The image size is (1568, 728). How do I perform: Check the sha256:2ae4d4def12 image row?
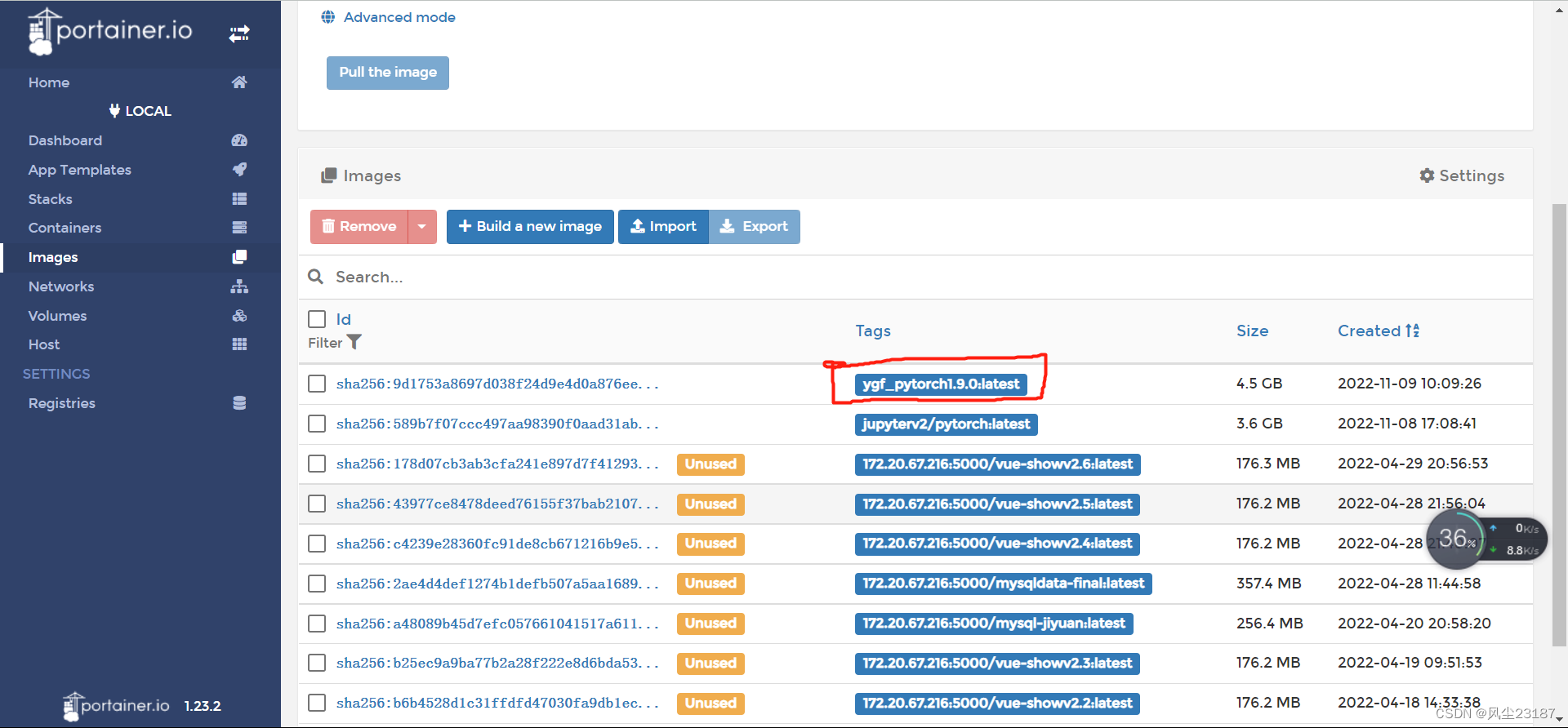coord(317,584)
